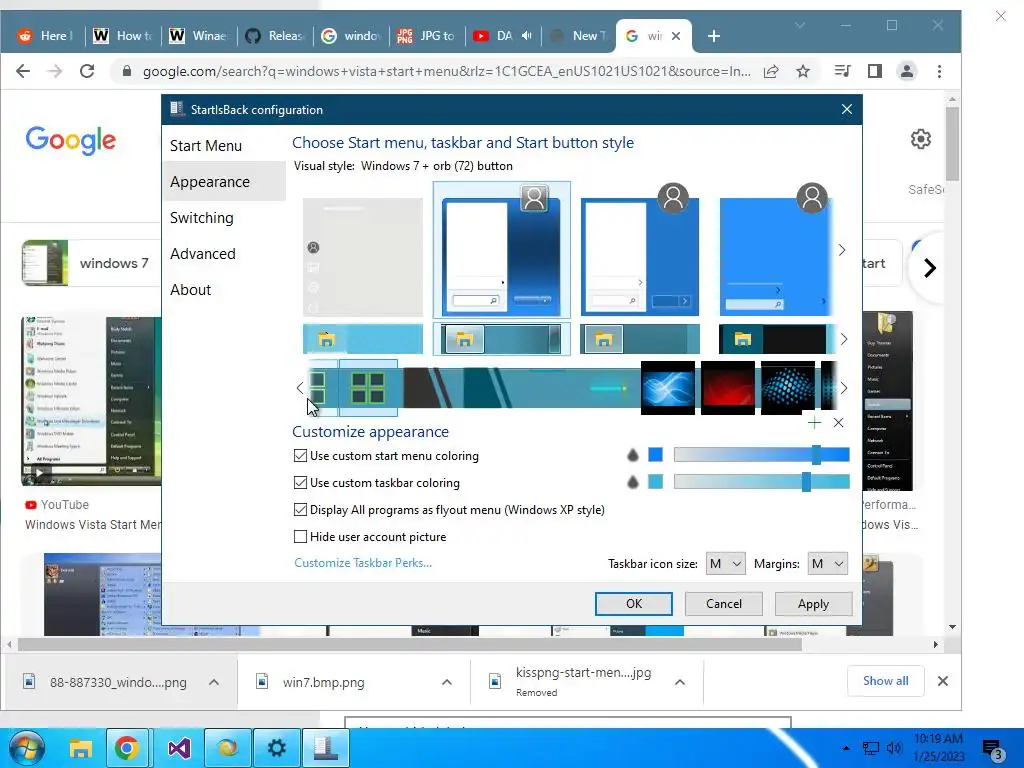Bookmark this page with the star icon
This screenshot has width=1024, height=768.
(x=803, y=71)
